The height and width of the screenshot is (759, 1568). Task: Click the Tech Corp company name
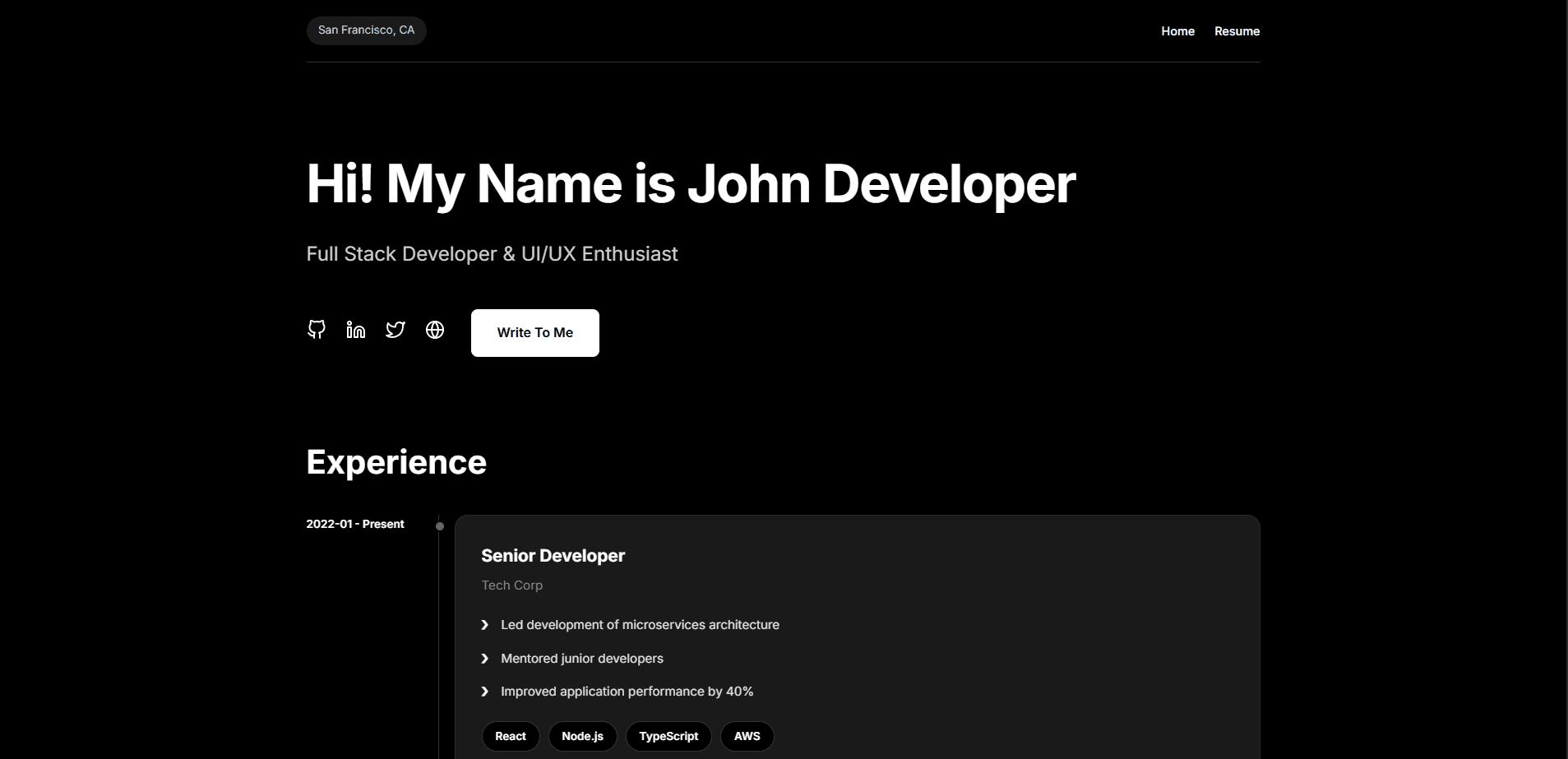tap(511, 585)
